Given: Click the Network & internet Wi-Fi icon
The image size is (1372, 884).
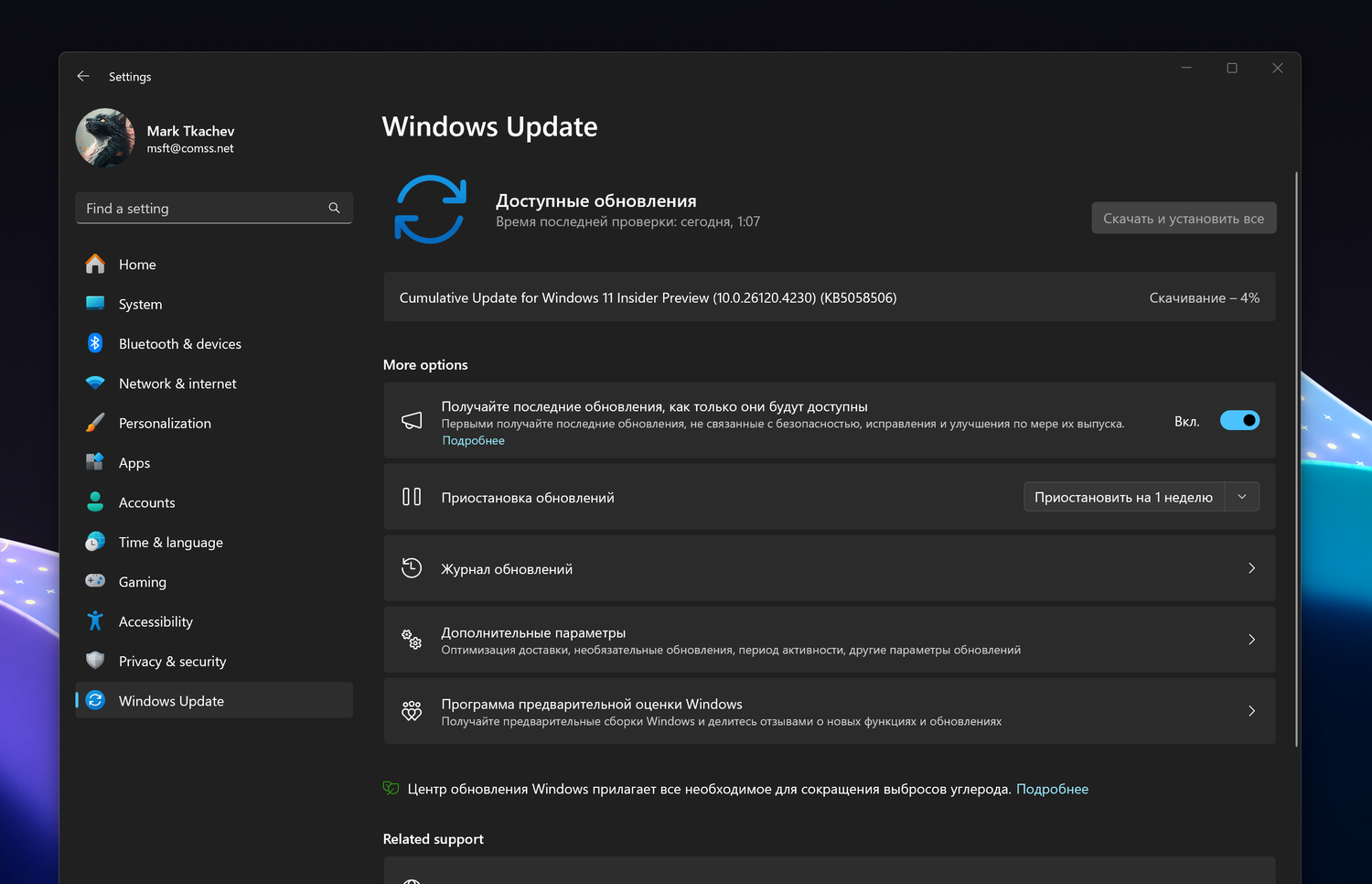Looking at the screenshot, I should coord(95,383).
